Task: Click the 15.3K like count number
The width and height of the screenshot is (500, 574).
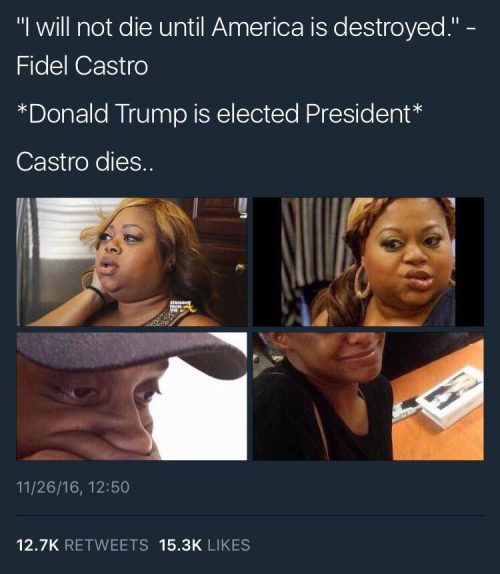Action: 180,545
